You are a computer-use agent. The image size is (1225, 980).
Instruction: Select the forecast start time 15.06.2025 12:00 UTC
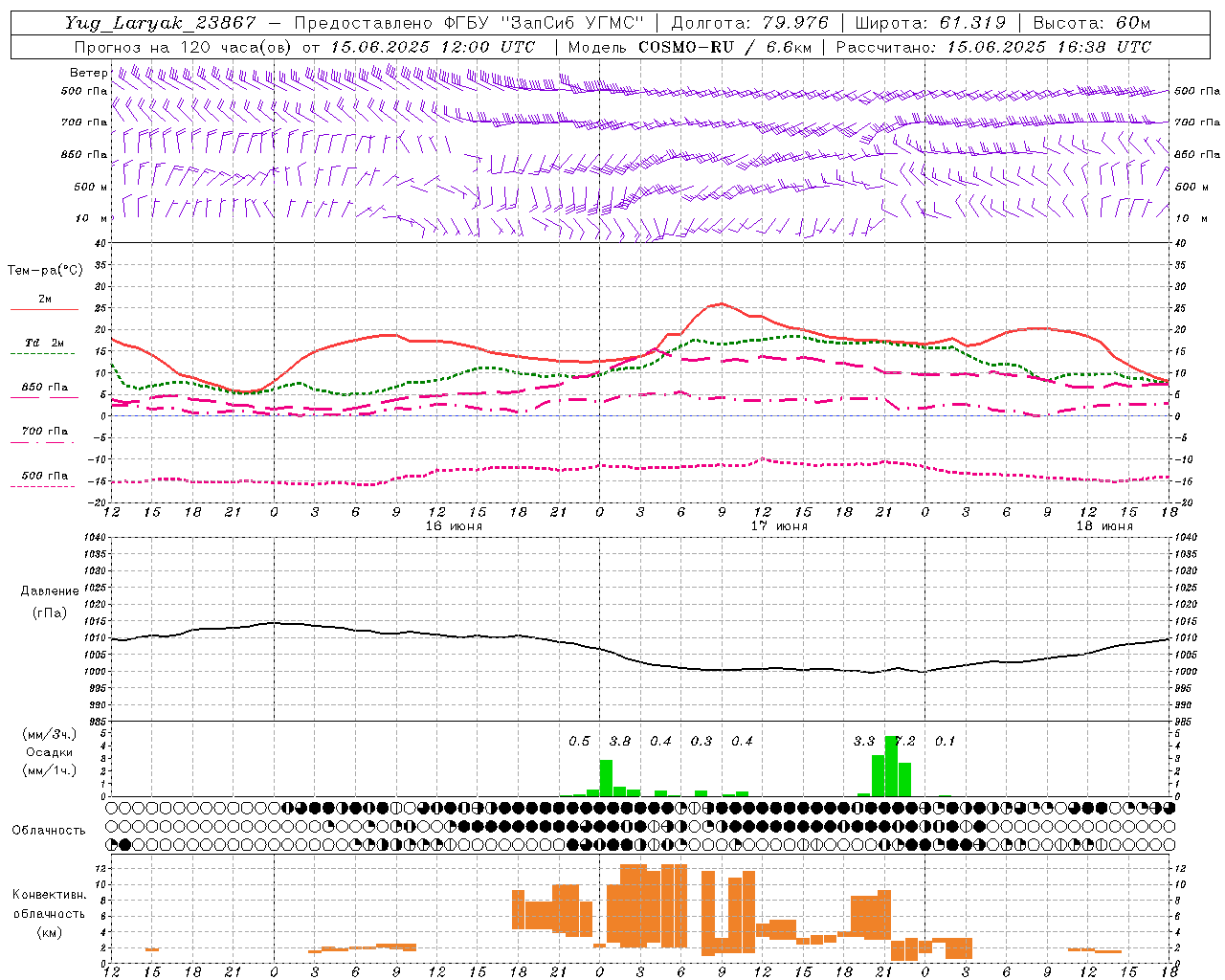tap(433, 47)
